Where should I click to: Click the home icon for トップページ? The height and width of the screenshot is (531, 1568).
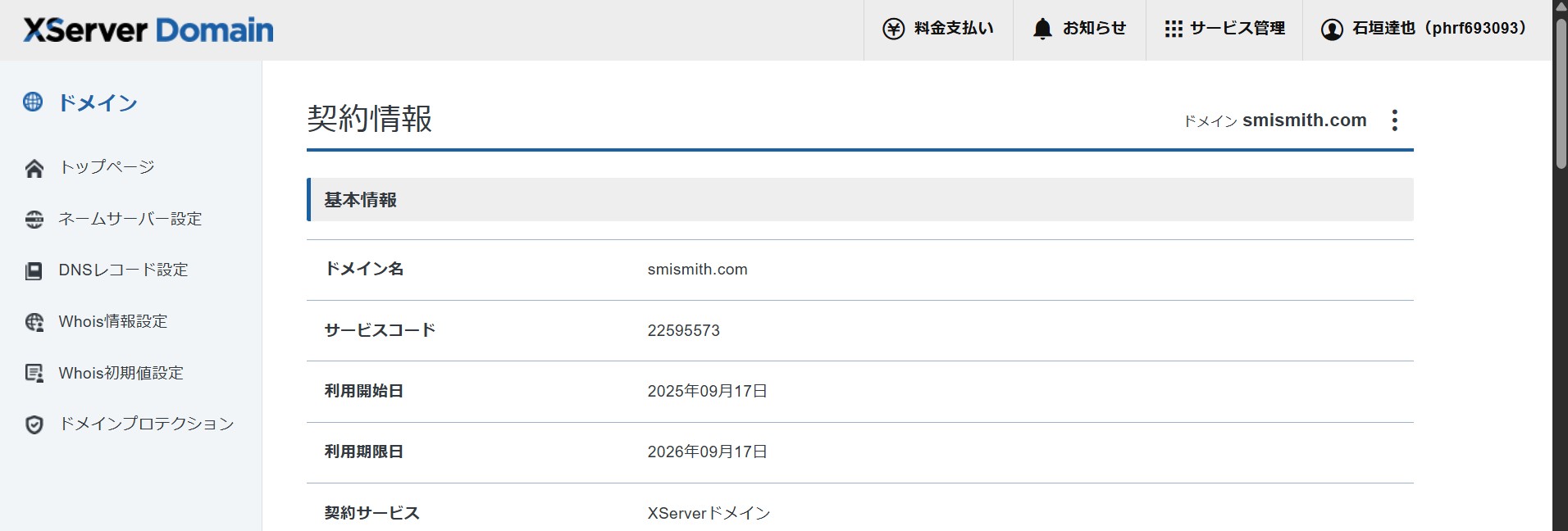[x=34, y=168]
